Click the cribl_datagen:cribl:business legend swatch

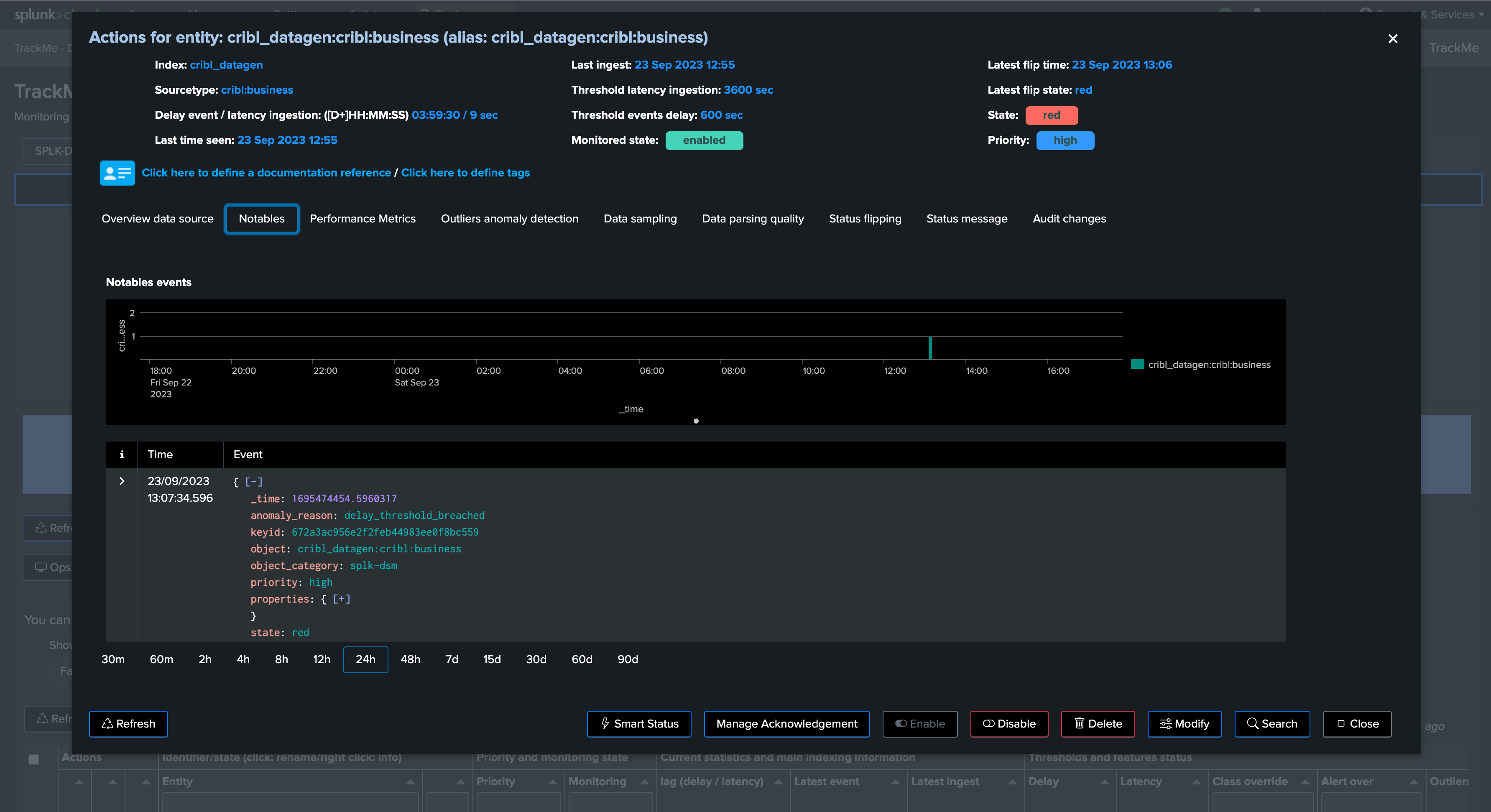(1137, 364)
